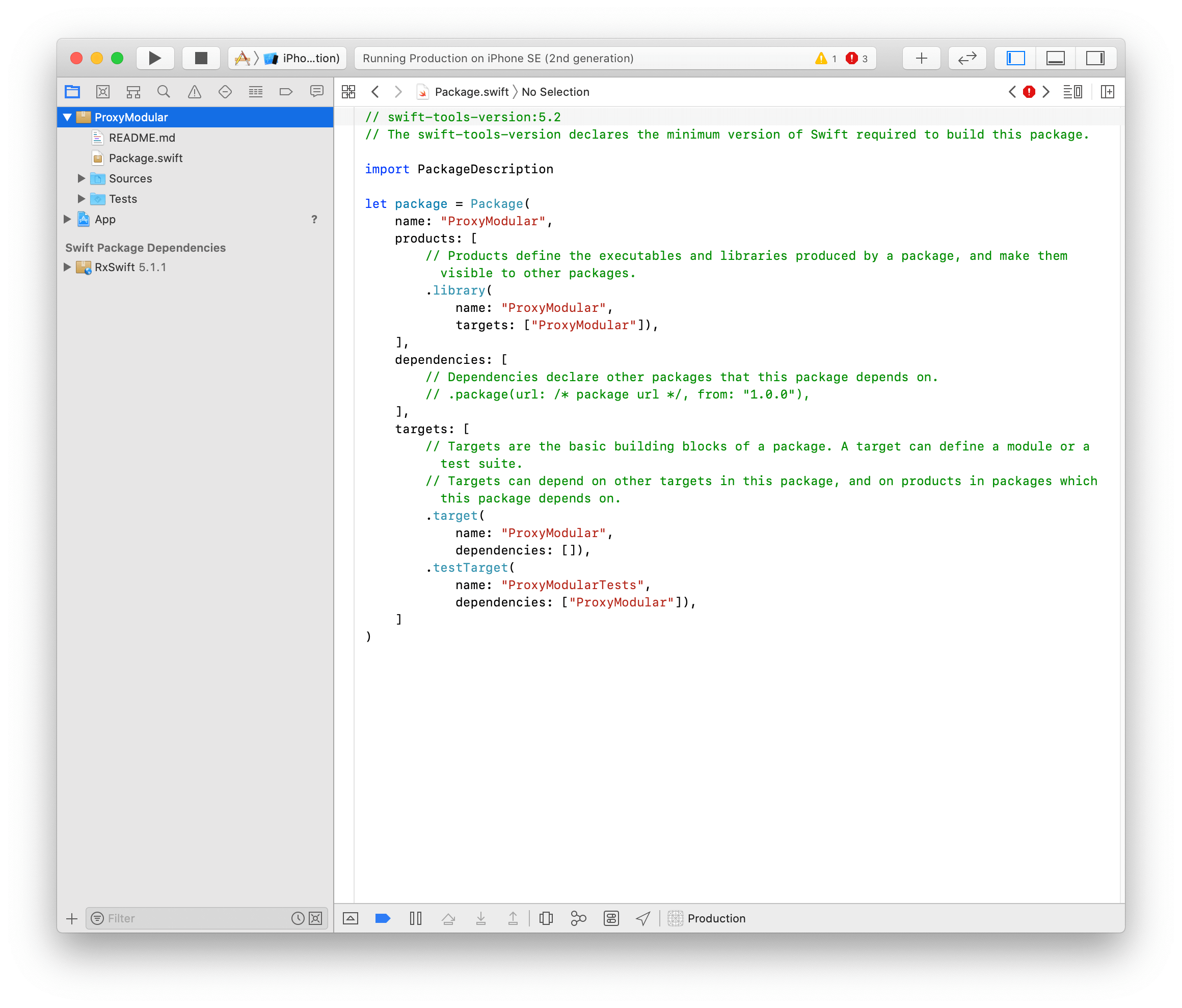Expand the App project

point(67,219)
